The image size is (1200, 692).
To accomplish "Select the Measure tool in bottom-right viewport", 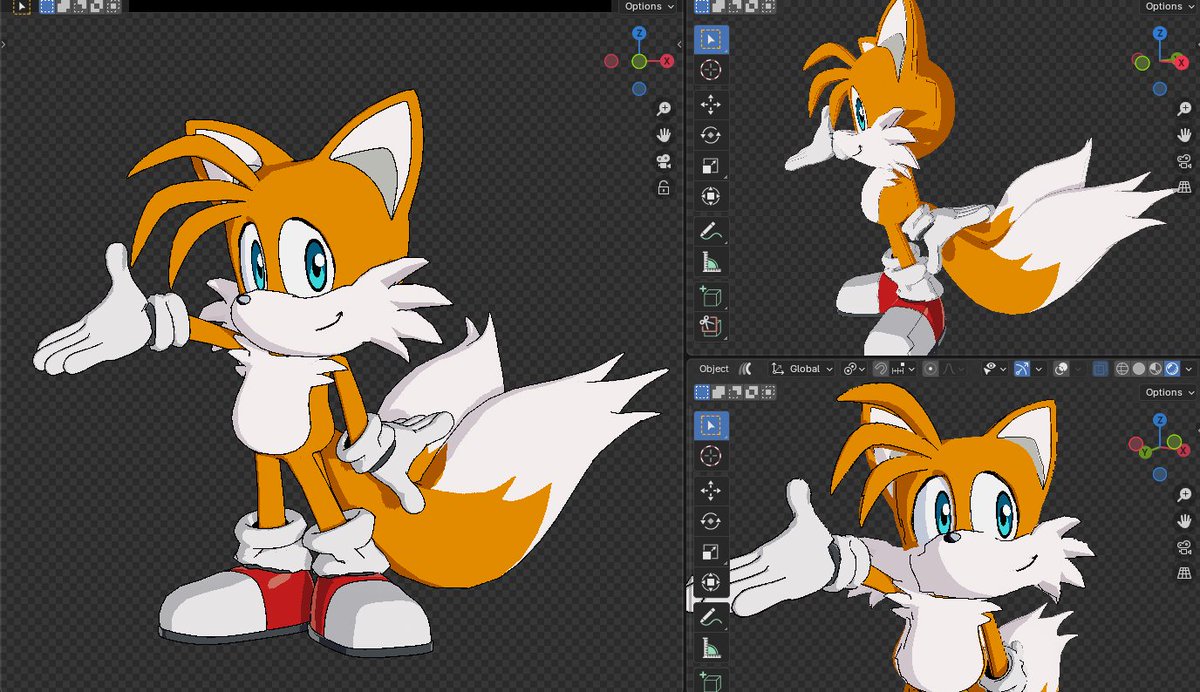I will tap(711, 648).
